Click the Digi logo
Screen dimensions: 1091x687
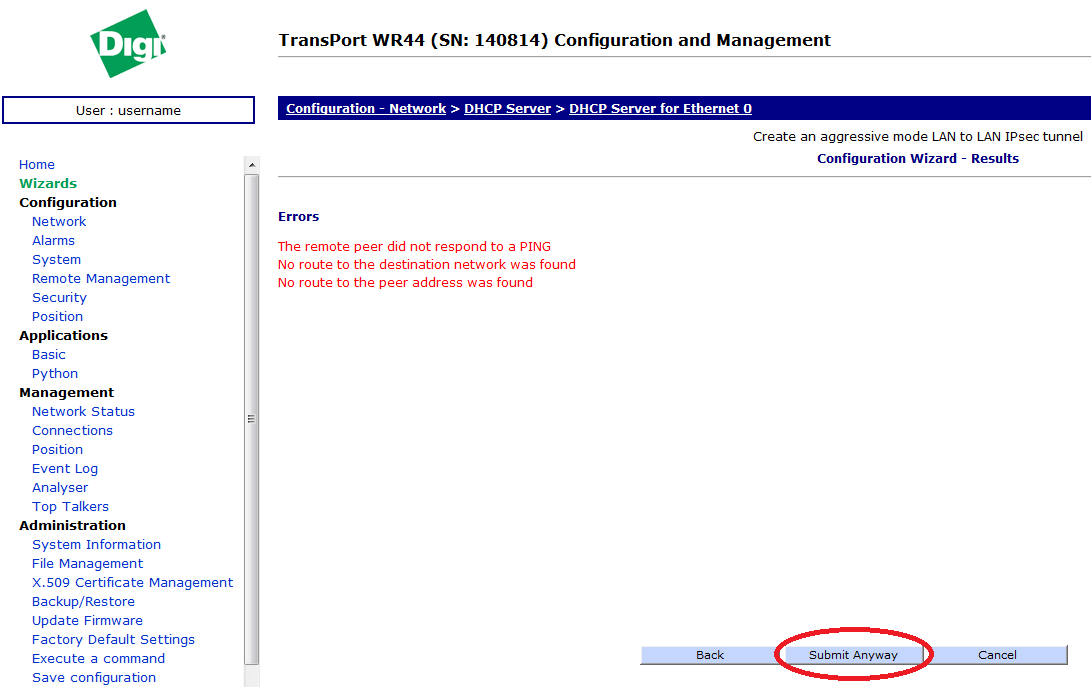(128, 44)
